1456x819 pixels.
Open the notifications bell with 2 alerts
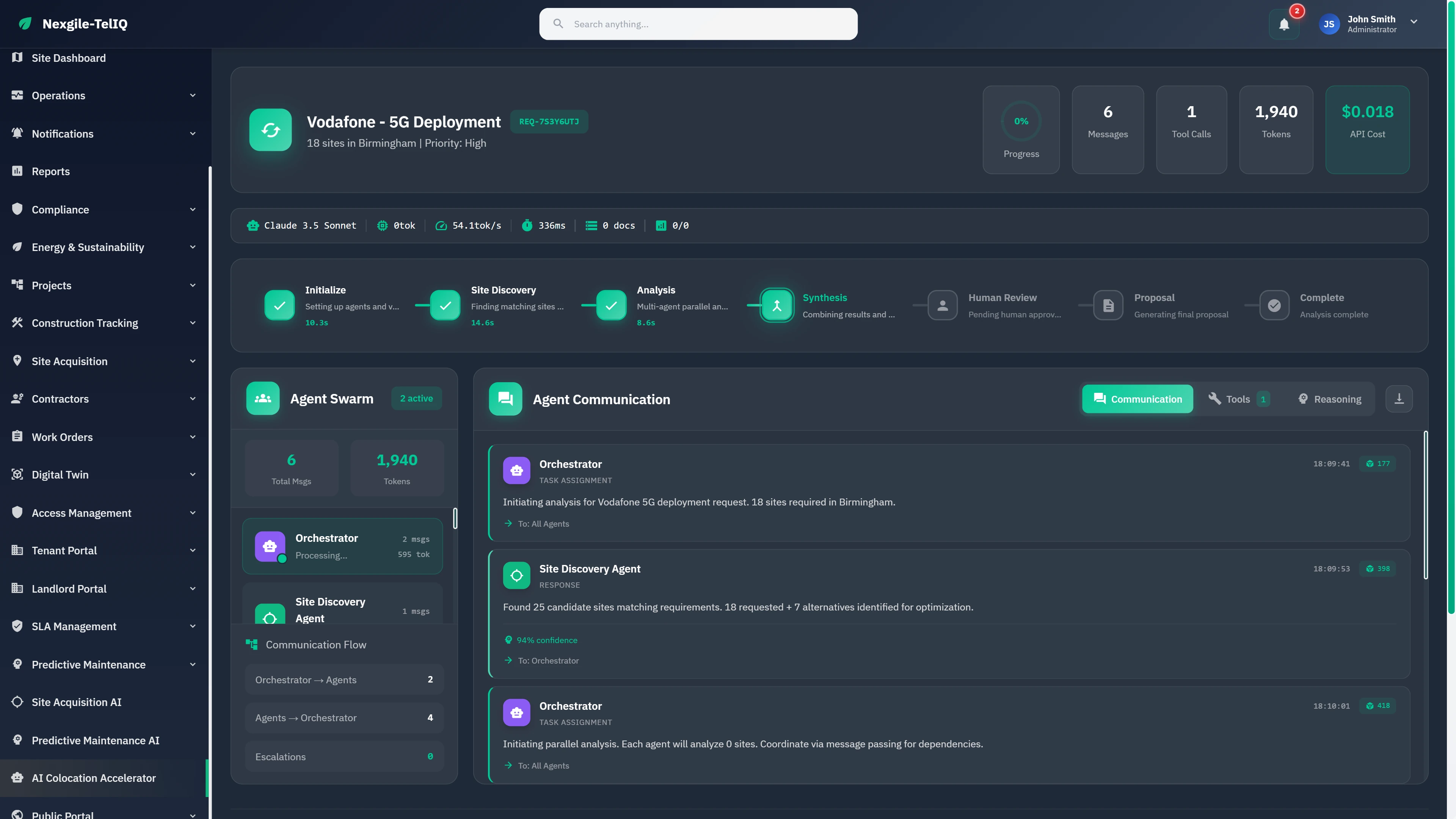point(1284,24)
